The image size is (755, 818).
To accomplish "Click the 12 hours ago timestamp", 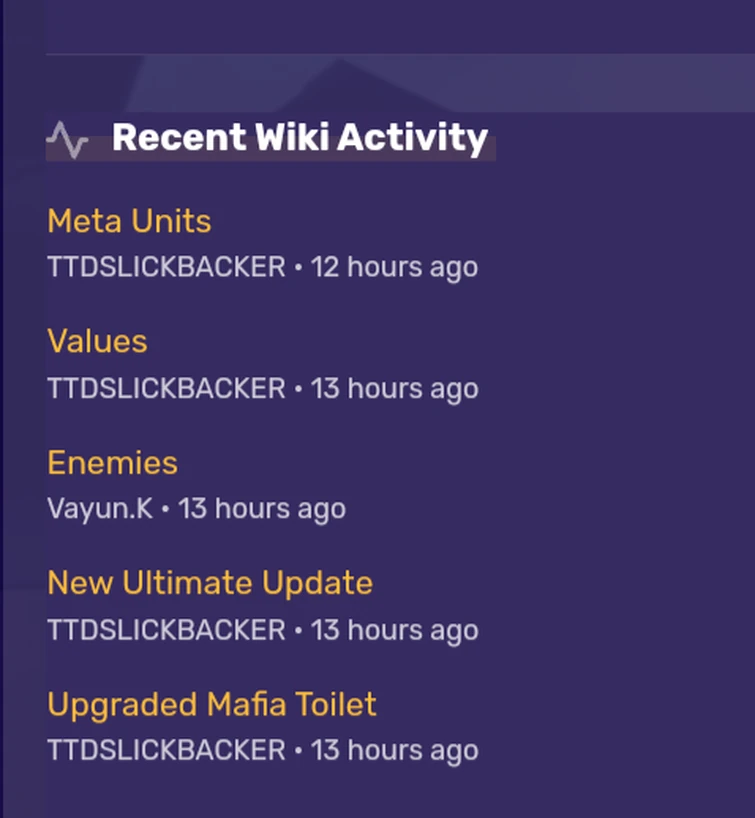I will tap(394, 267).
